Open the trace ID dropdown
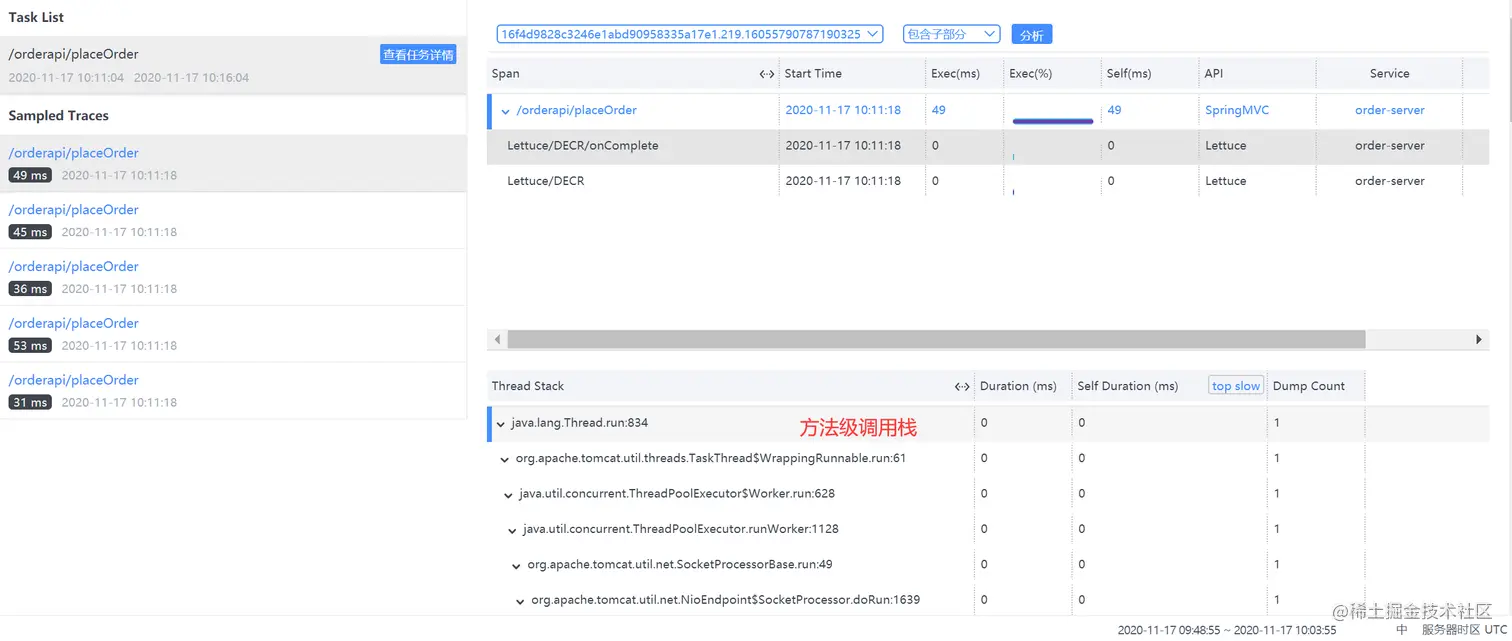The image size is (1512, 641). 690,34
